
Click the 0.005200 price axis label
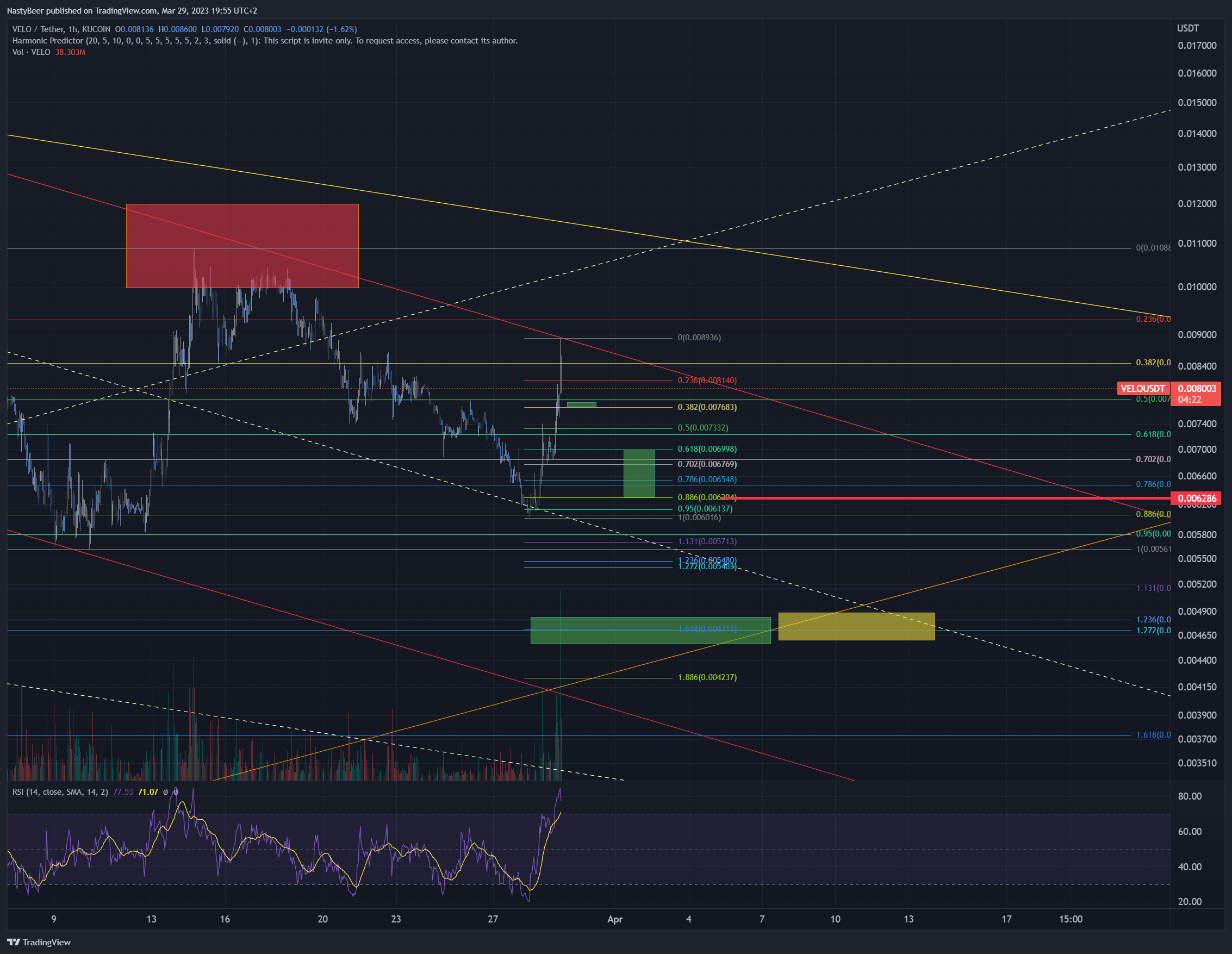[1197, 584]
